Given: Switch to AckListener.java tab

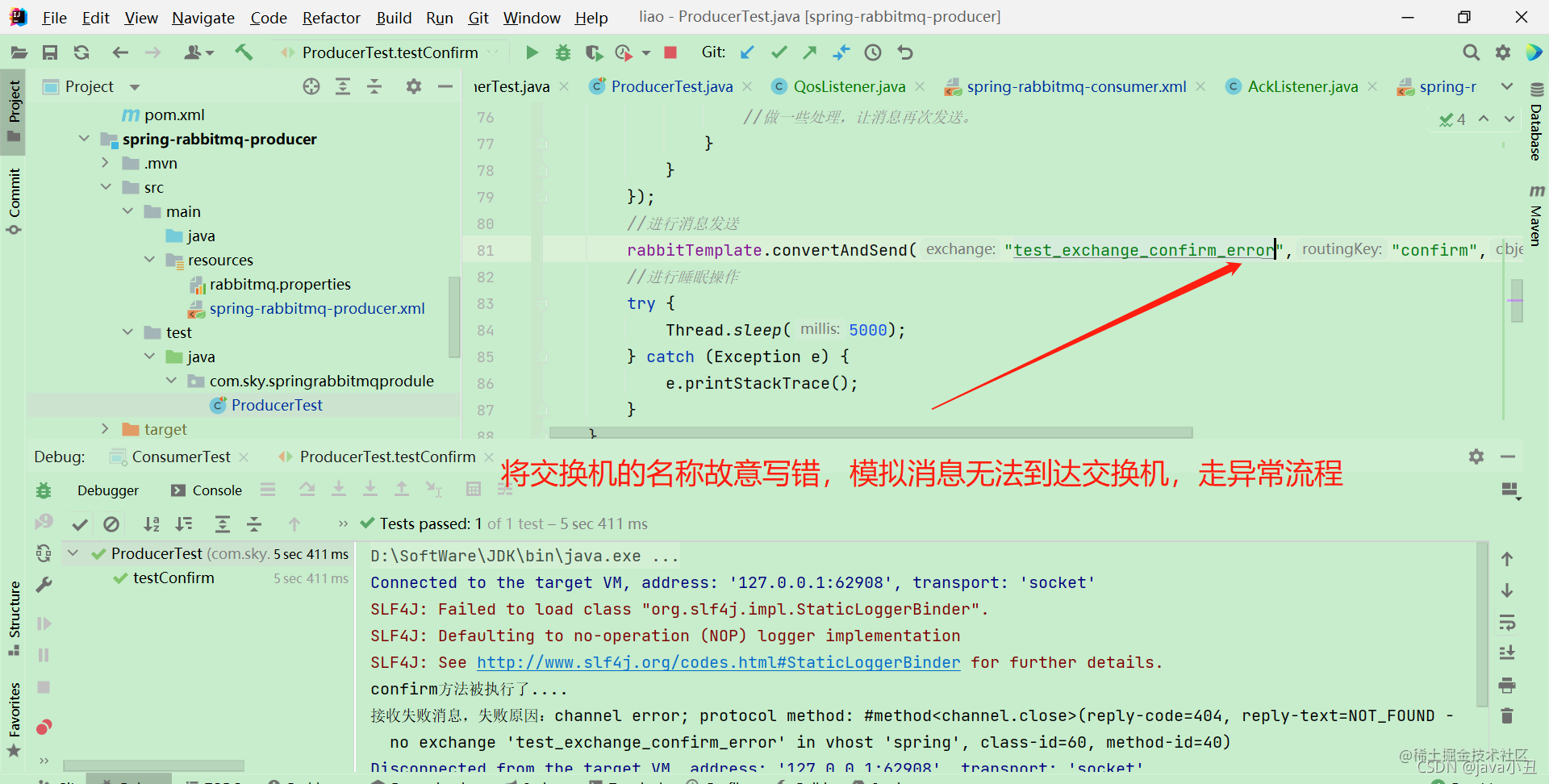Looking at the screenshot, I should (x=1302, y=86).
